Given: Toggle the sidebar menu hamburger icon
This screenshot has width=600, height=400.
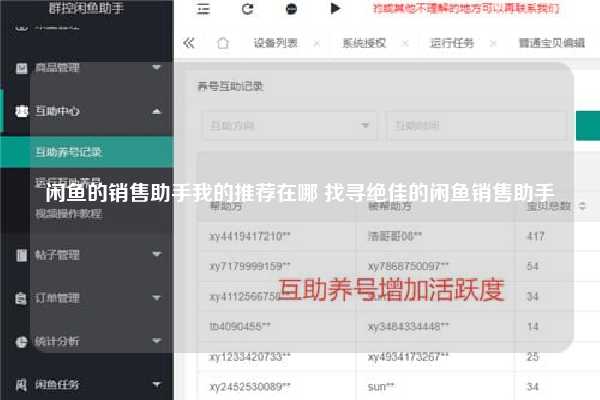Looking at the screenshot, I should click(203, 8).
